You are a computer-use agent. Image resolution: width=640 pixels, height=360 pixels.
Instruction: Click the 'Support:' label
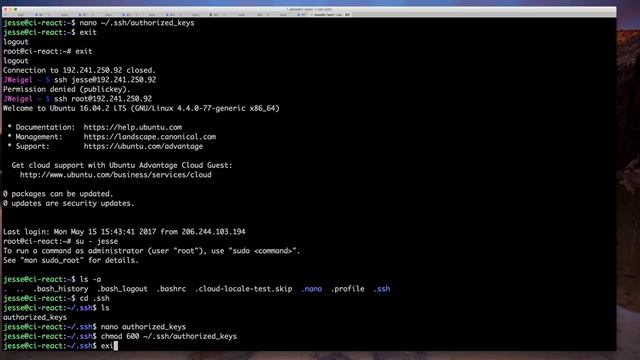click(x=33, y=147)
